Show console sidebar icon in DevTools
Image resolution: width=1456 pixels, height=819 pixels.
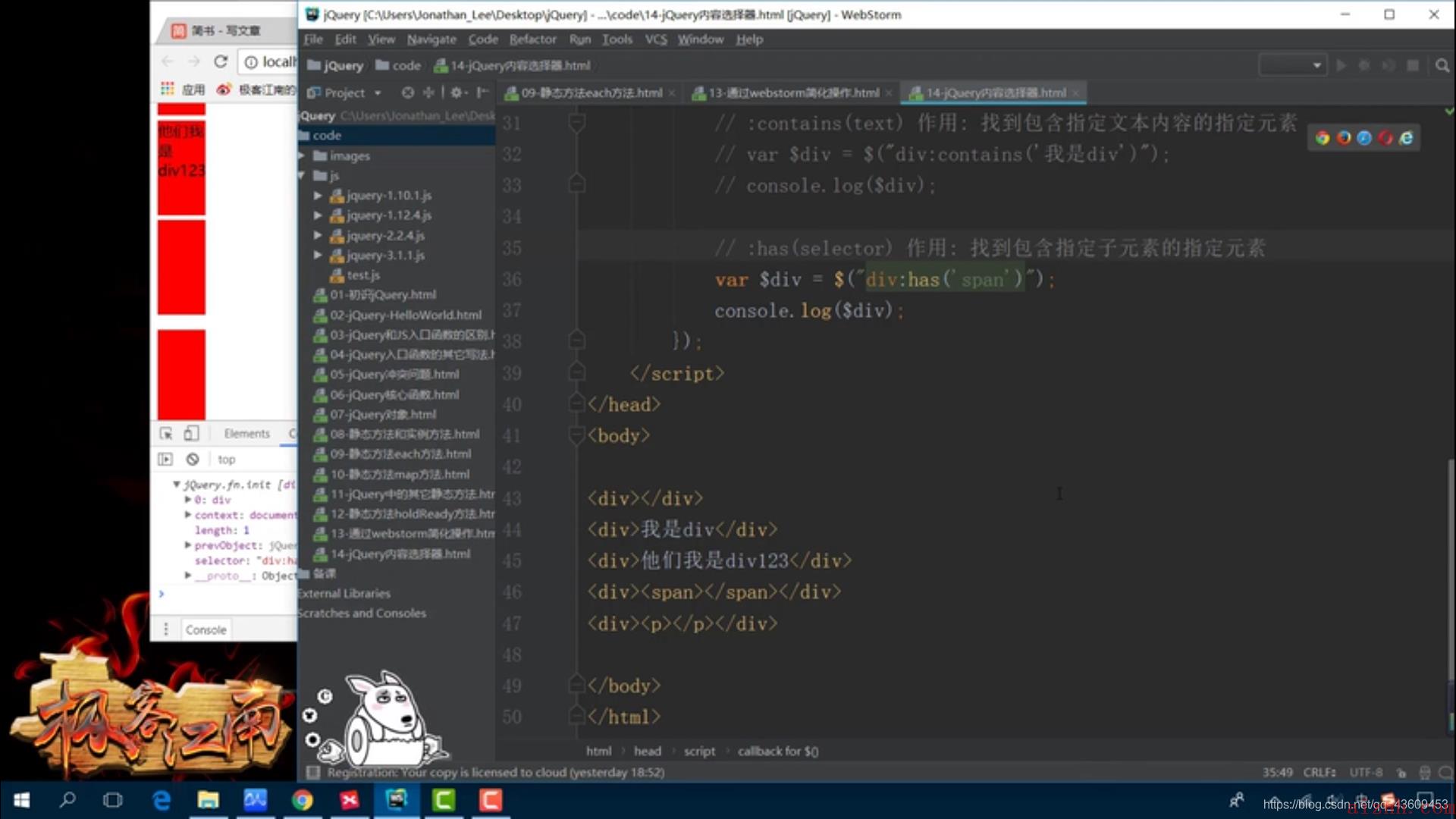[165, 459]
